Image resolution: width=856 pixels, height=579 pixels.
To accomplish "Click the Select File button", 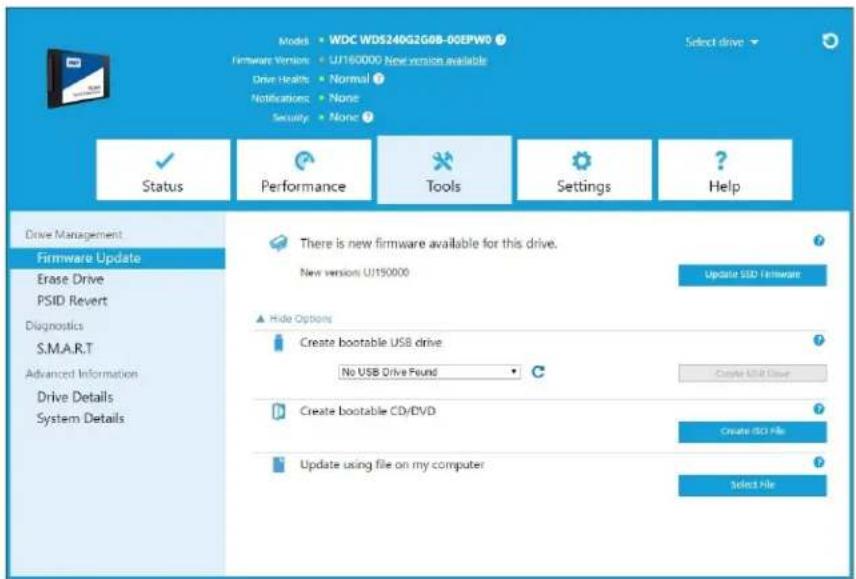I will (x=752, y=486).
